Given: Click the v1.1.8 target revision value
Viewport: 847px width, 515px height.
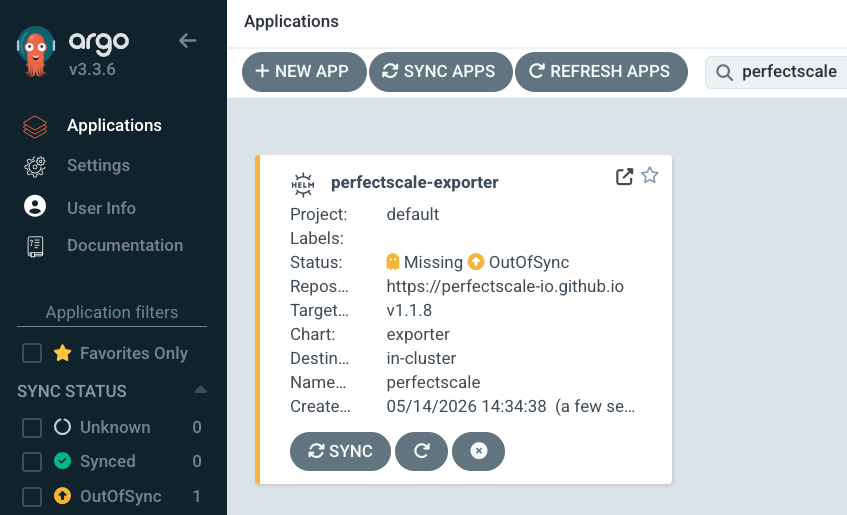Looking at the screenshot, I should 409,310.
